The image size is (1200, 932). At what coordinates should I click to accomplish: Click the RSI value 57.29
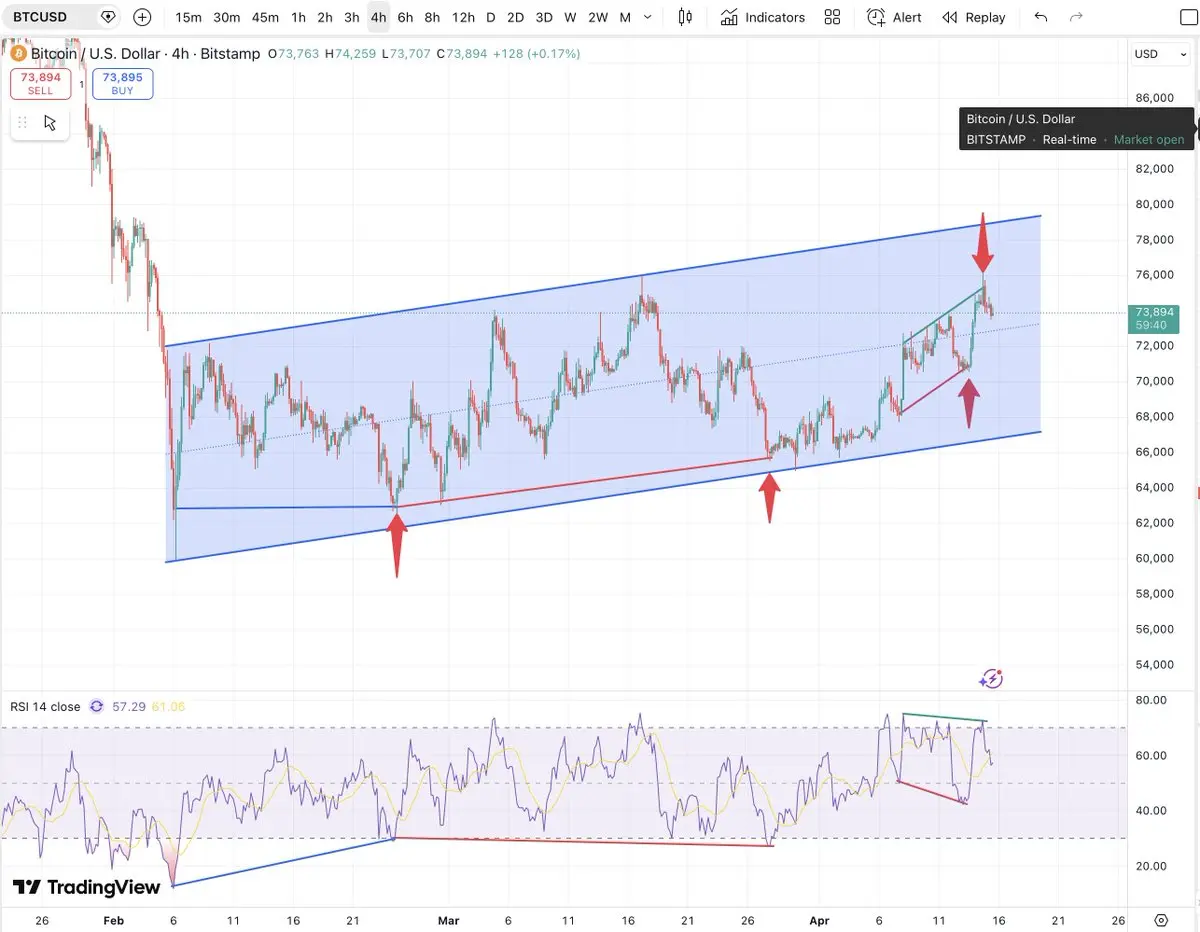pyautogui.click(x=129, y=707)
